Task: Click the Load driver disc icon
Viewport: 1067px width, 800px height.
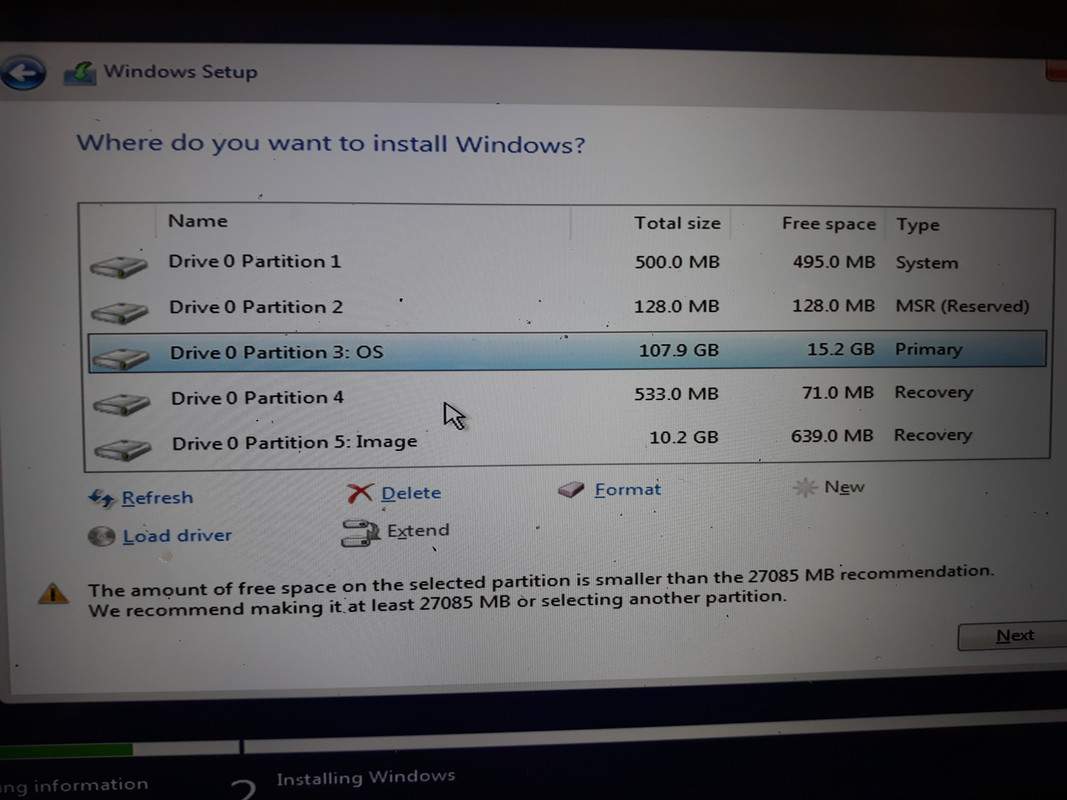Action: (x=101, y=537)
